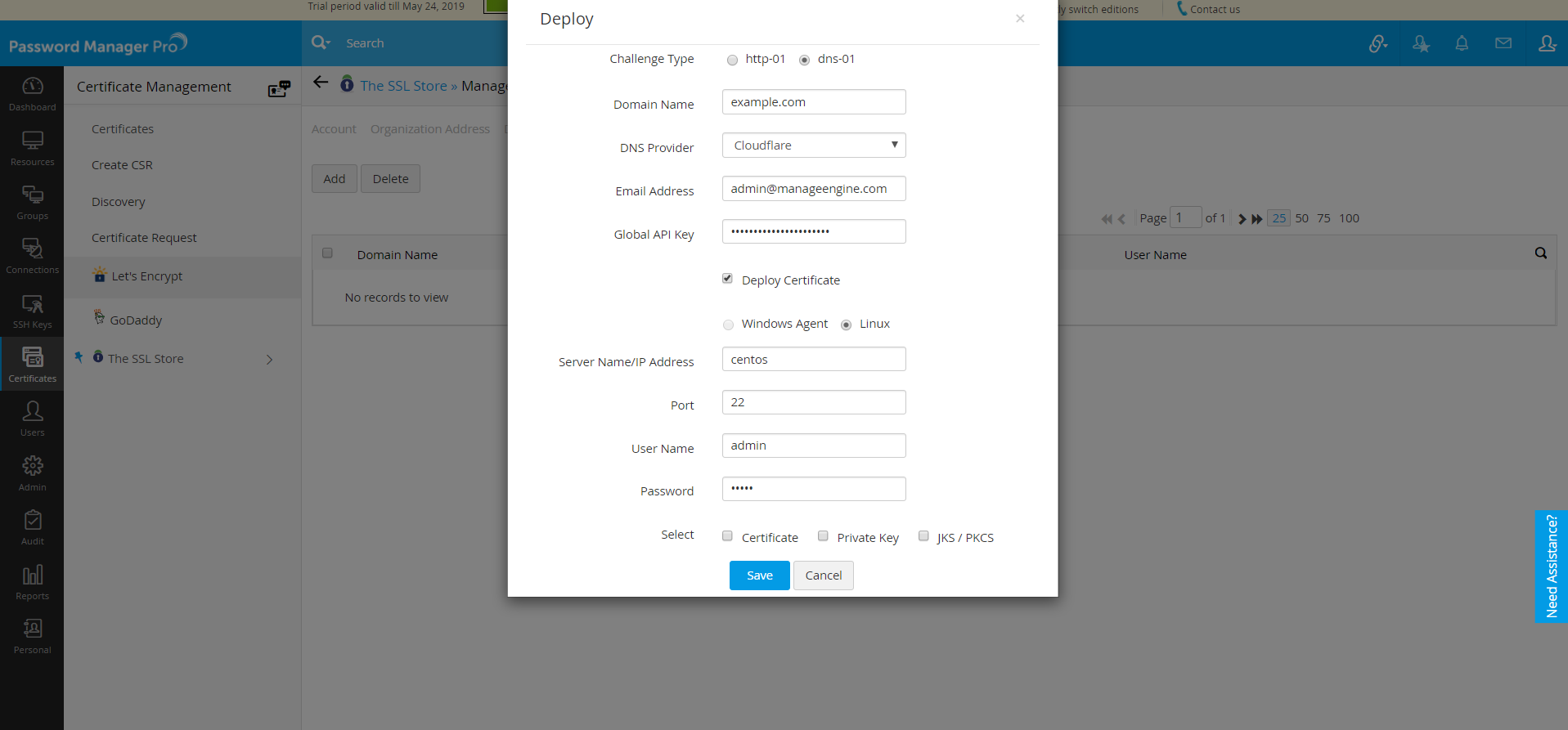This screenshot has width=1568, height=730.
Task: Click the Domain Name input field
Action: [x=814, y=102]
